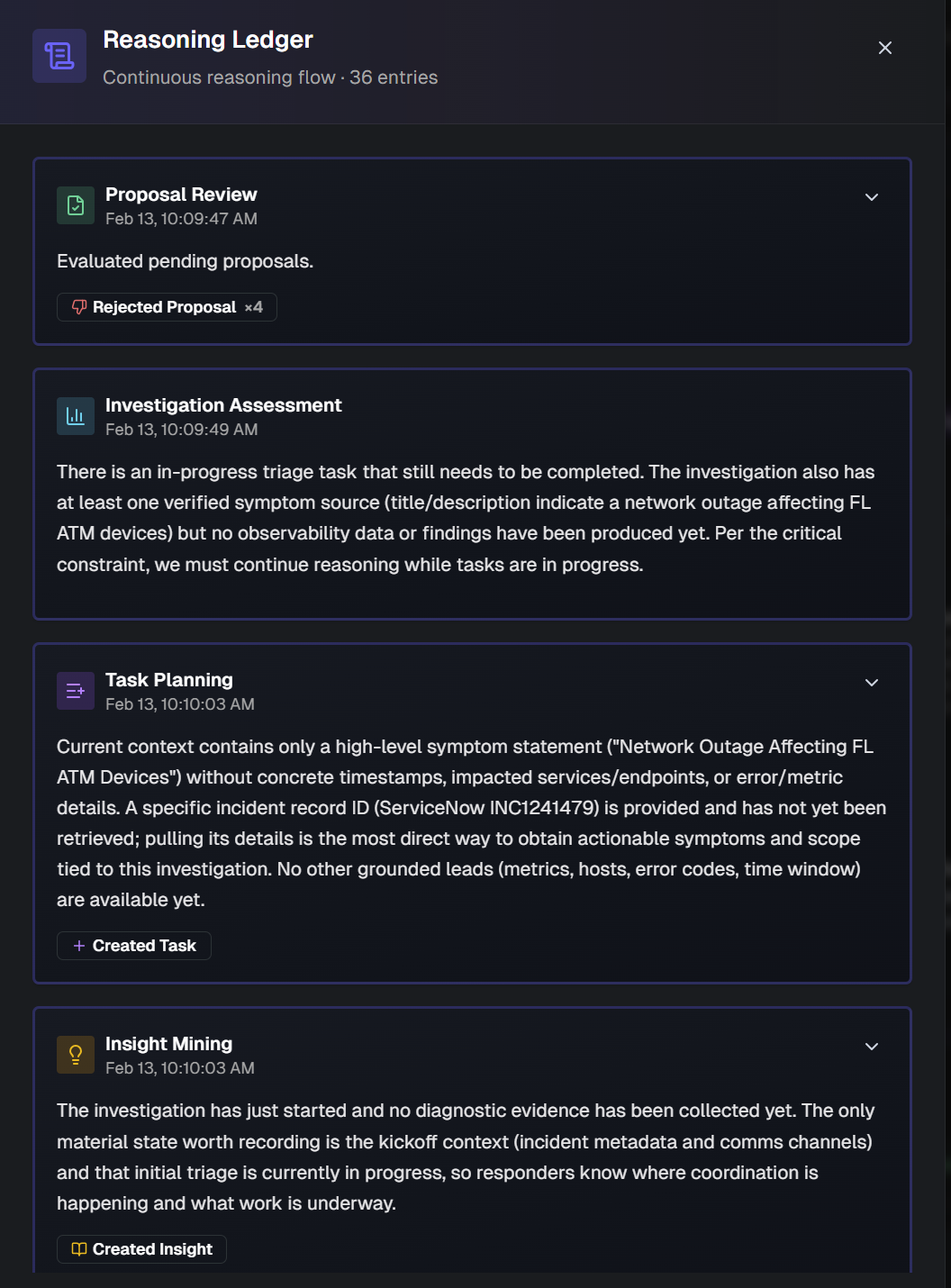The image size is (951, 1288).
Task: Collapse the Insight Mining entry
Action: (x=871, y=1047)
